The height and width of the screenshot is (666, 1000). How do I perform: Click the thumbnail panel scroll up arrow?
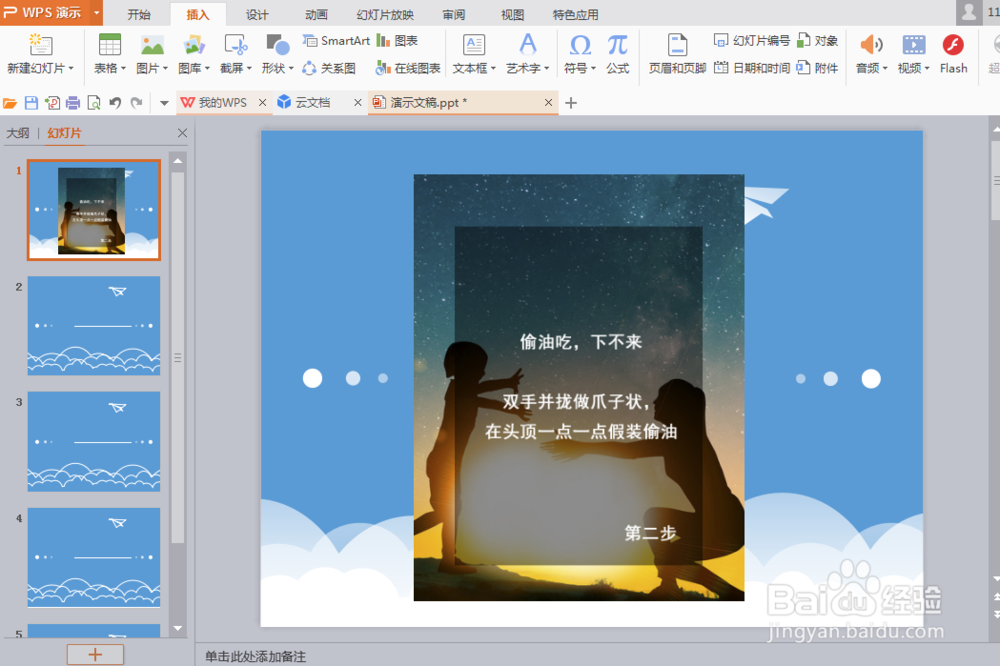pyautogui.click(x=178, y=161)
